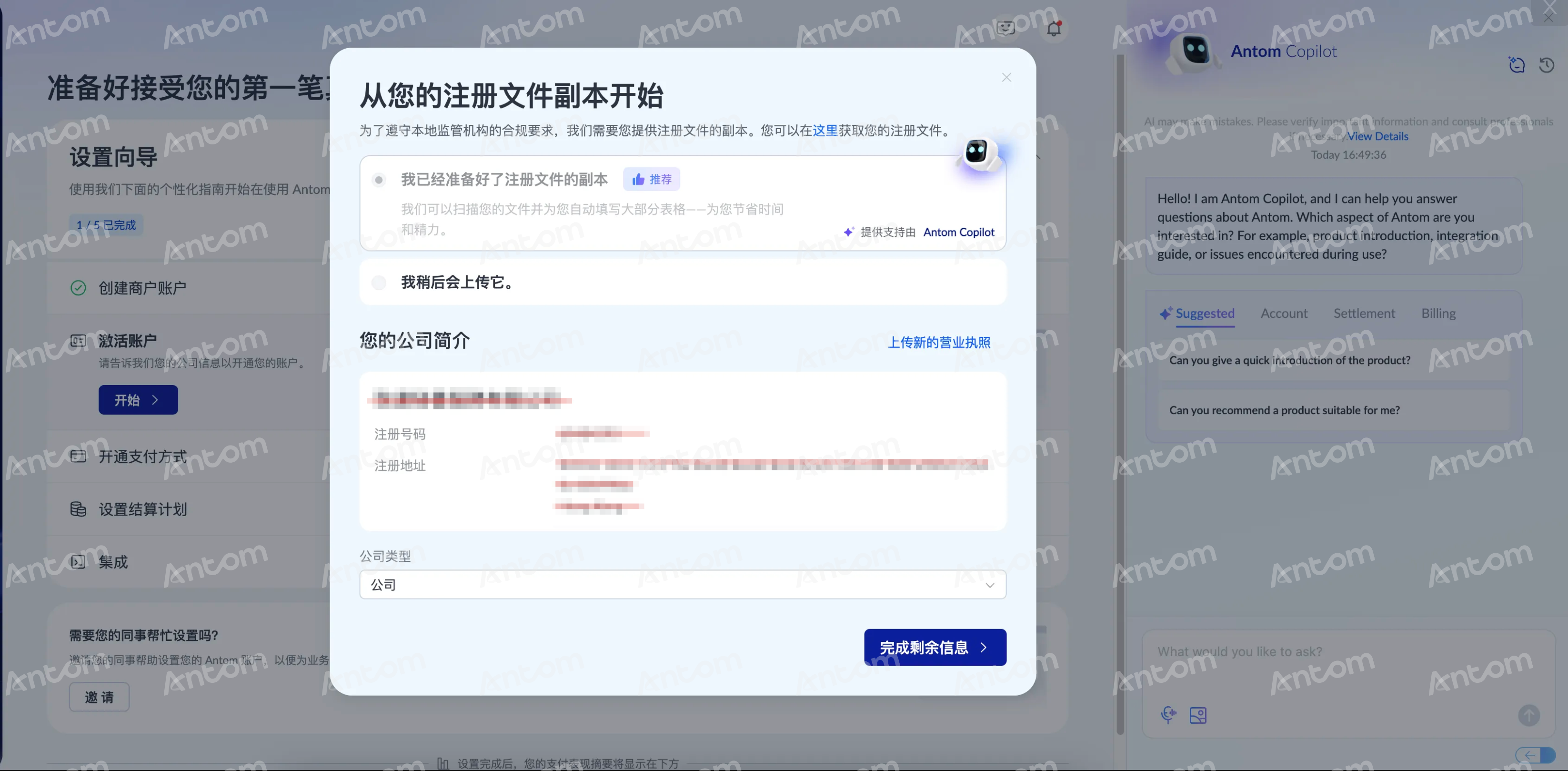Image resolution: width=1568 pixels, height=771 pixels.
Task: Open the 这里 link for registration documents
Action: [x=825, y=131]
